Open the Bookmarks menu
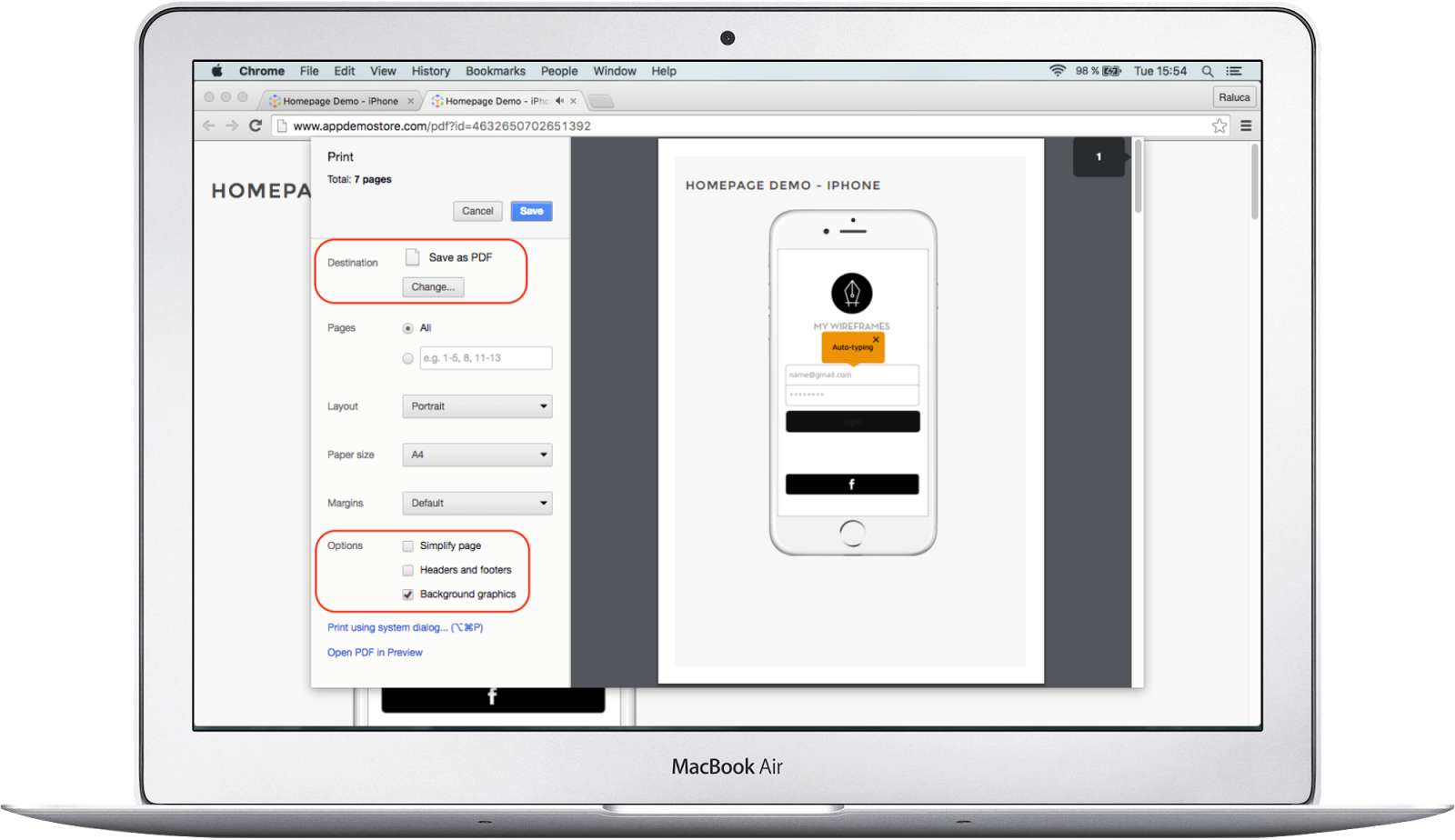The height and width of the screenshot is (840, 1455). coord(496,70)
